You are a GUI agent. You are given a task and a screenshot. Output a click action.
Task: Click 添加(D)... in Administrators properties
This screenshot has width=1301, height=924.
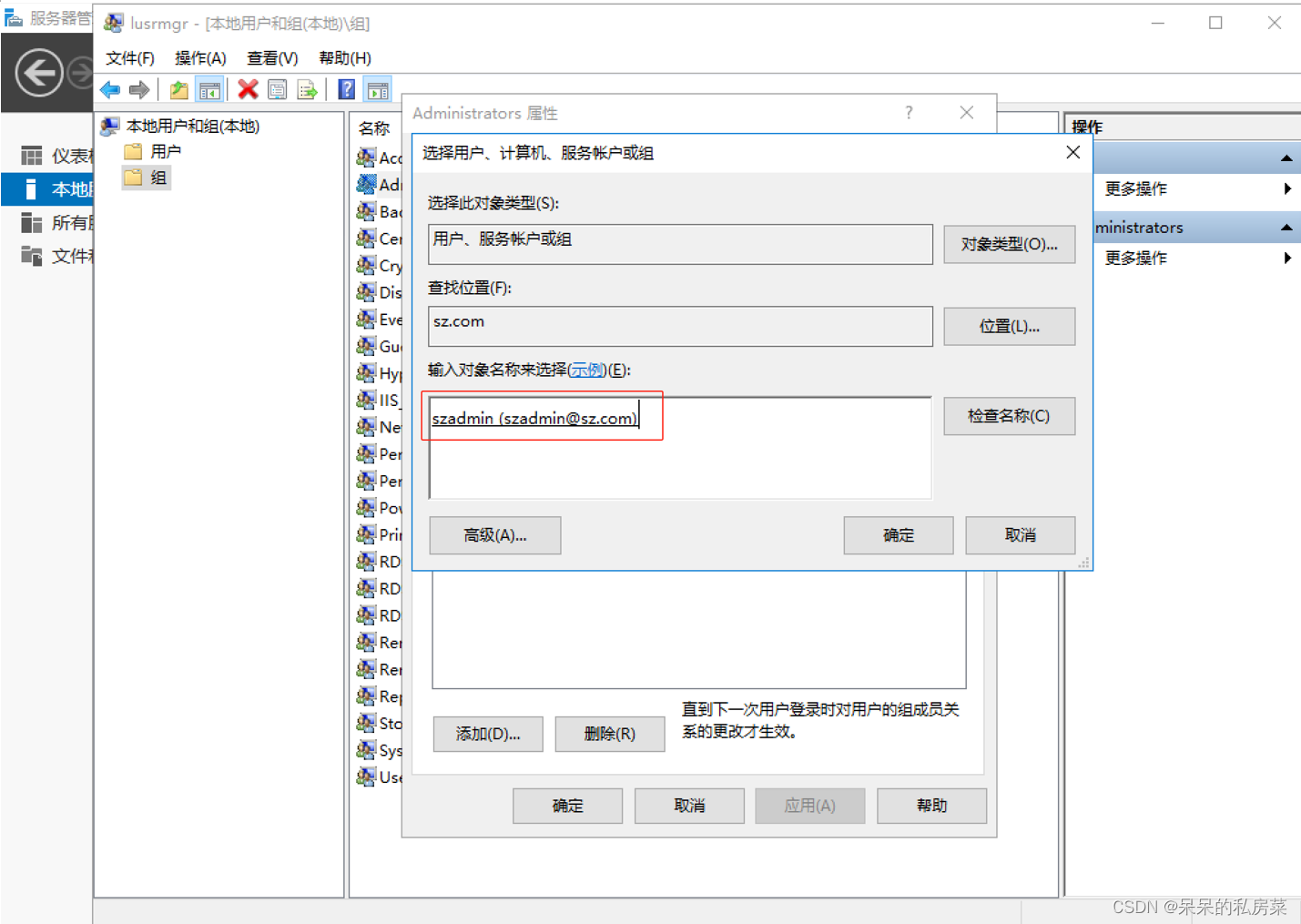488,734
